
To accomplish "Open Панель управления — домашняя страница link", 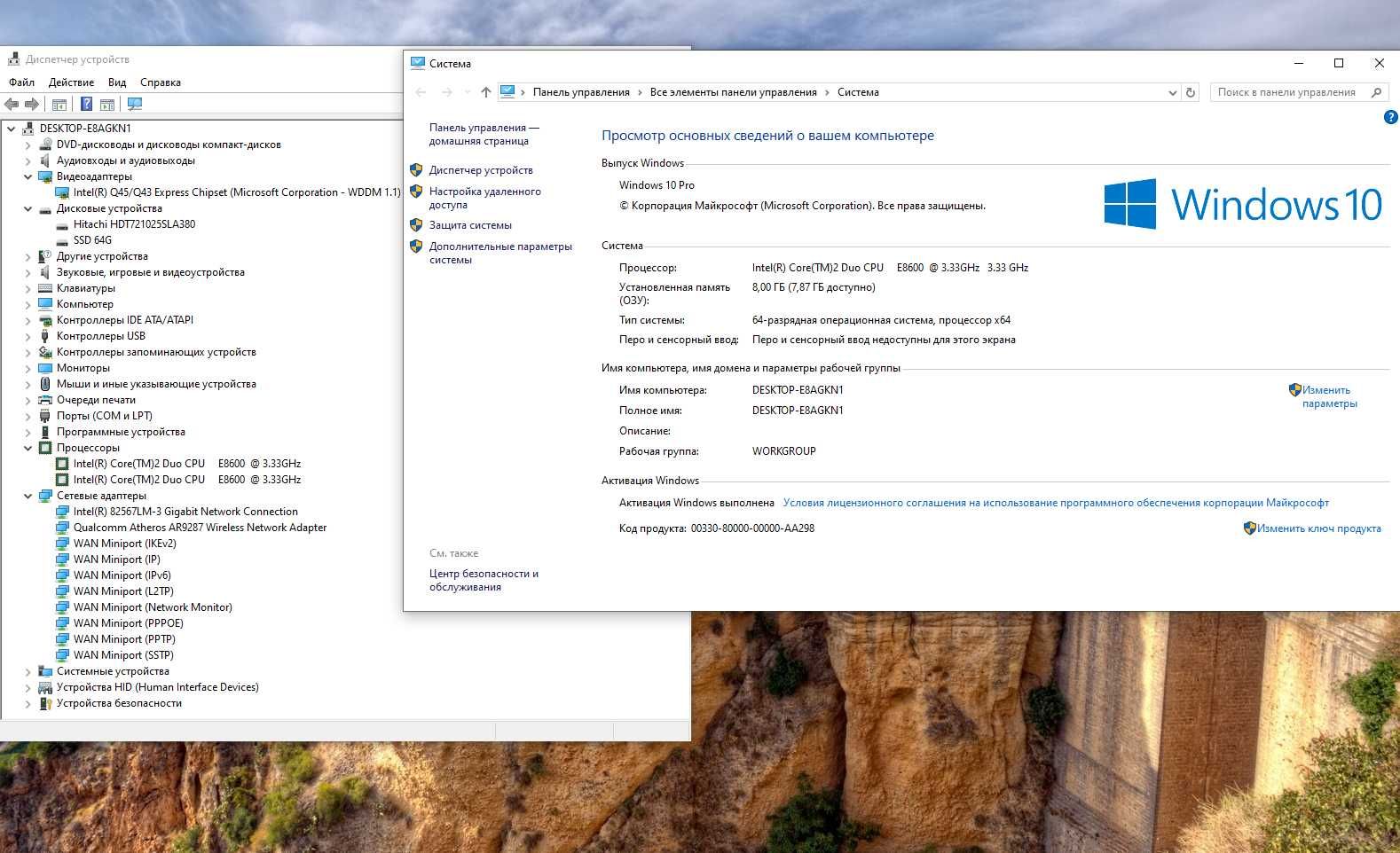I will click(x=484, y=134).
